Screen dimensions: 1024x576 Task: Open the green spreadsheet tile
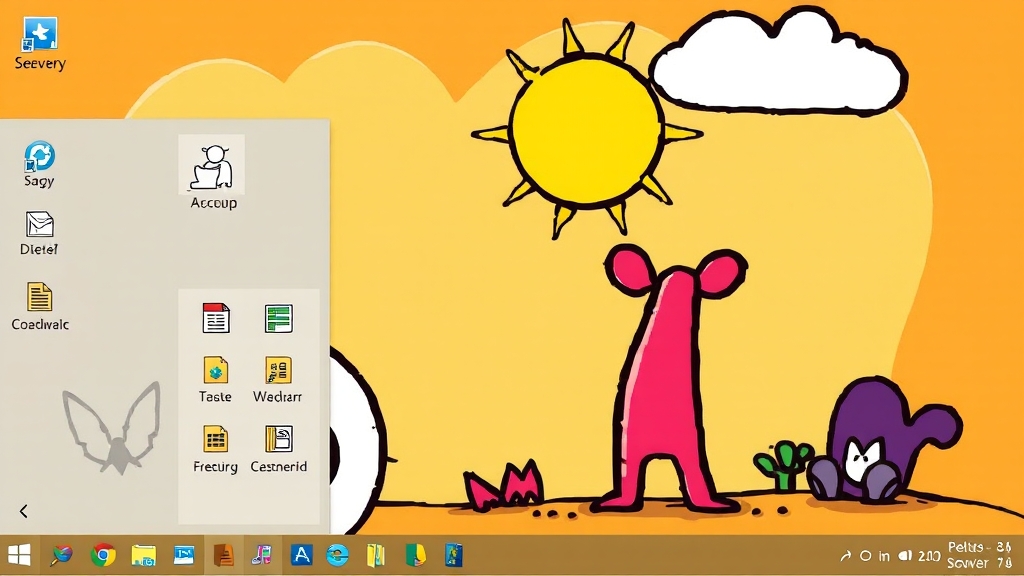[x=278, y=318]
